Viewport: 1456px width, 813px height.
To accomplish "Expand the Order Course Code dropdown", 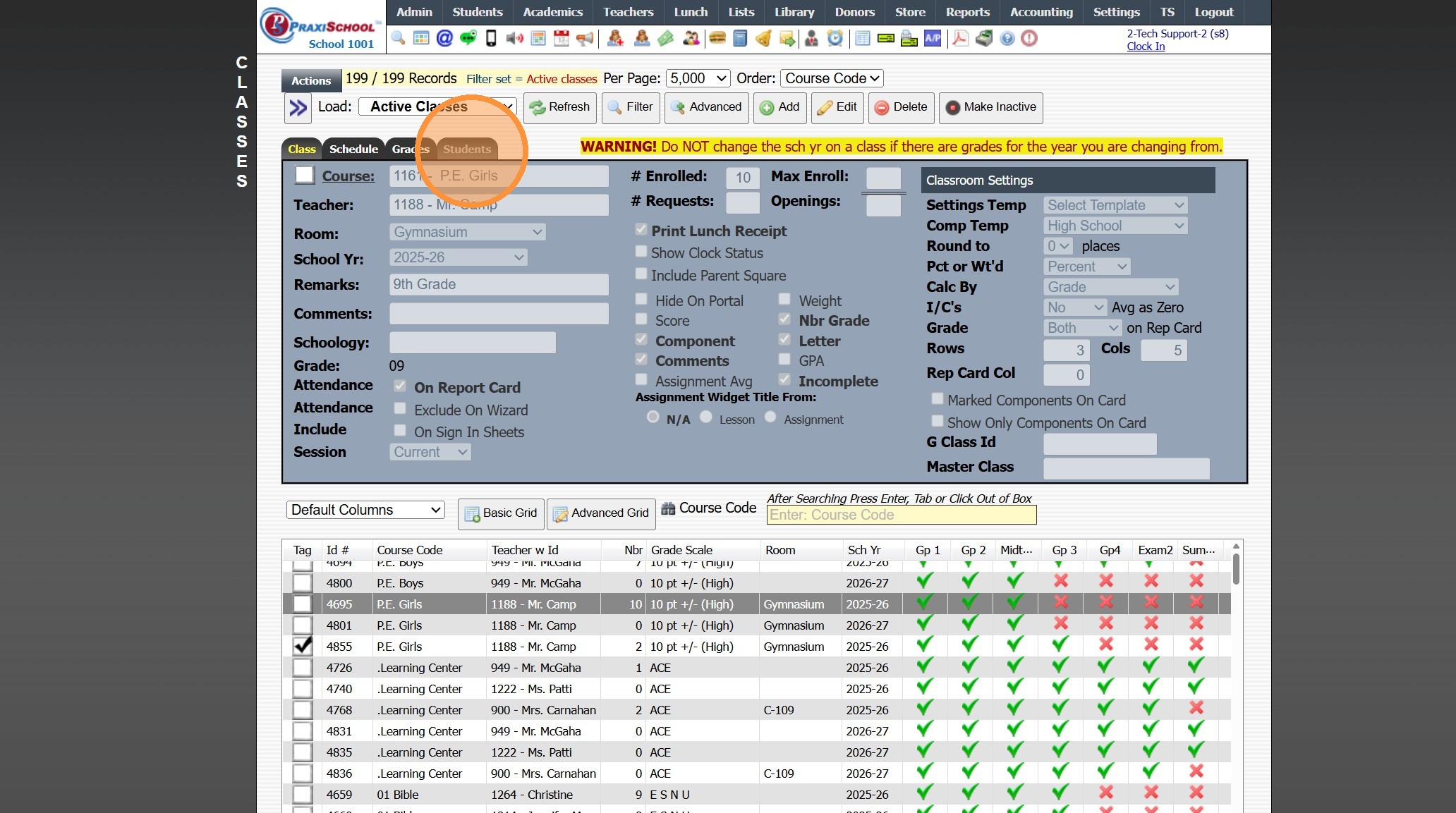I will click(832, 78).
